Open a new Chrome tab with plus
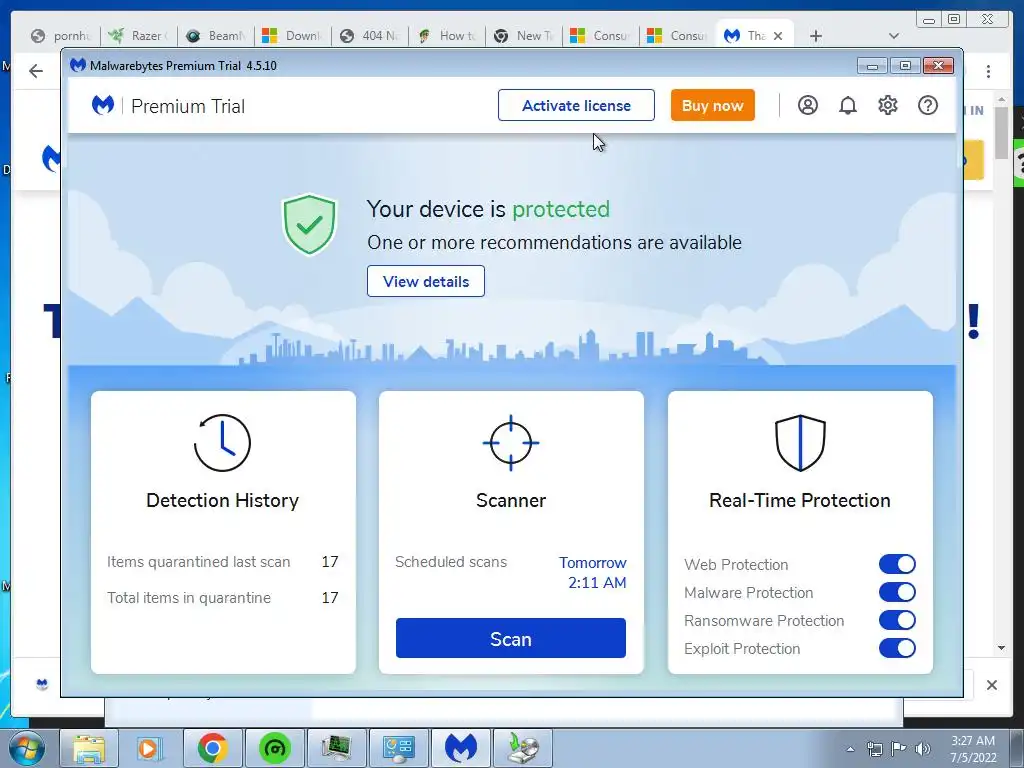 coord(816,36)
